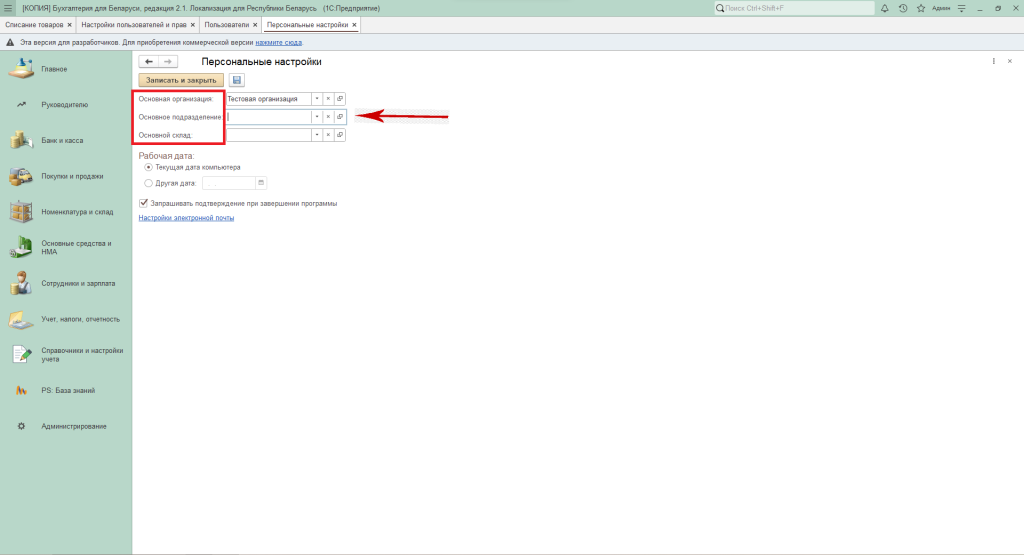Select Текущая дата компьютера radio option
1024x555 pixels.
149,167
